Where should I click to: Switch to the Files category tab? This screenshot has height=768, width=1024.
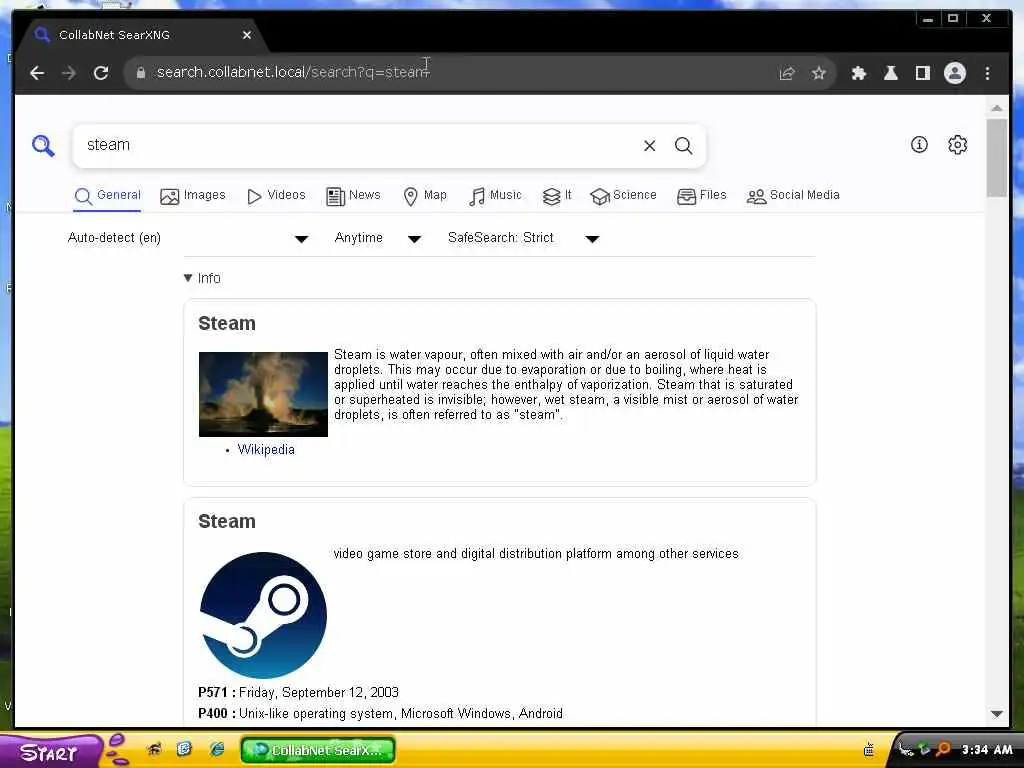tap(701, 195)
